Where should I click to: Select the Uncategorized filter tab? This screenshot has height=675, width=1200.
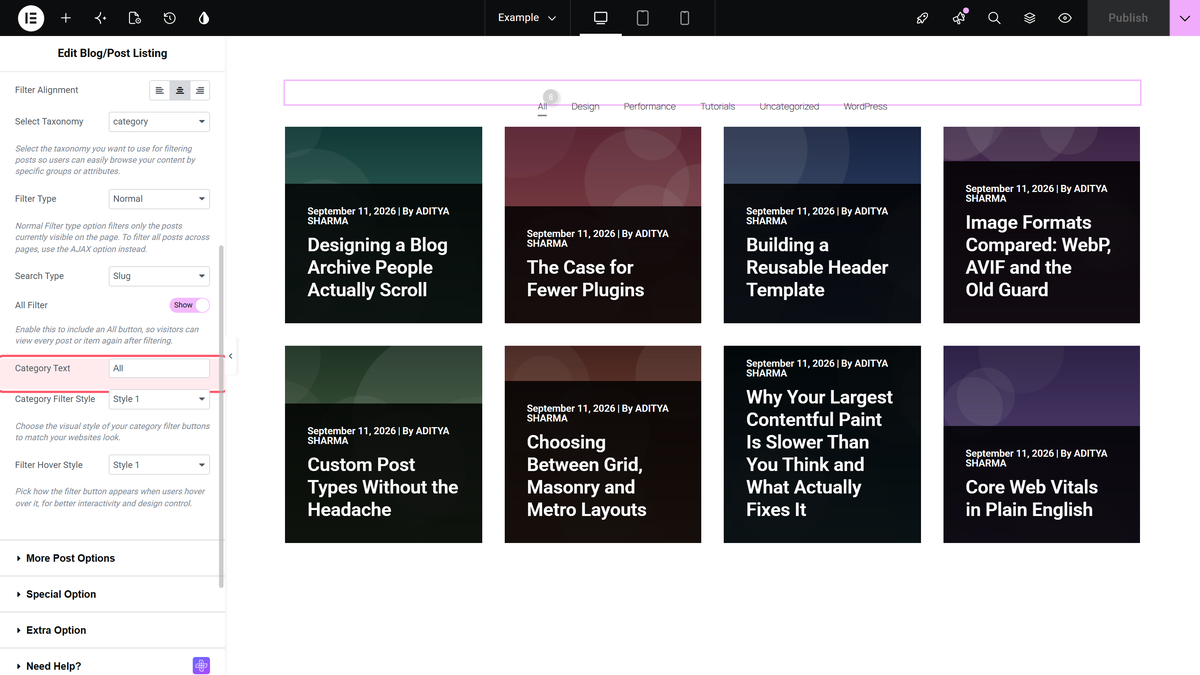point(789,106)
